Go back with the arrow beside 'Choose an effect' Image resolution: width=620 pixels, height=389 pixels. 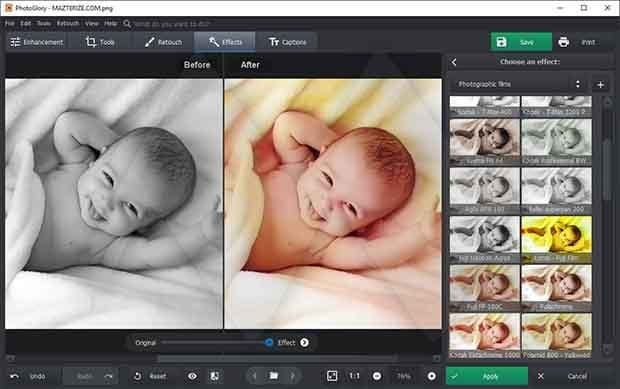(454, 62)
